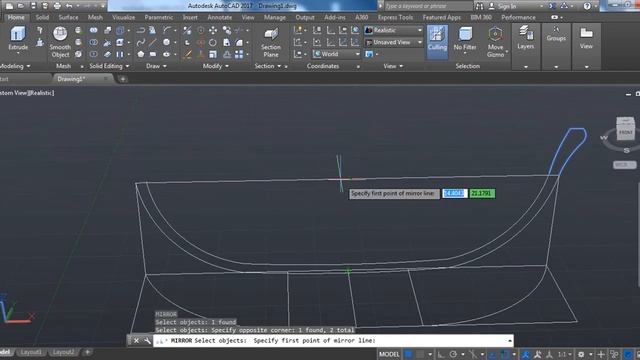Expand the View panel title dropdown
Image resolution: width=640 pixels, height=360 pixels.
pos(393,66)
